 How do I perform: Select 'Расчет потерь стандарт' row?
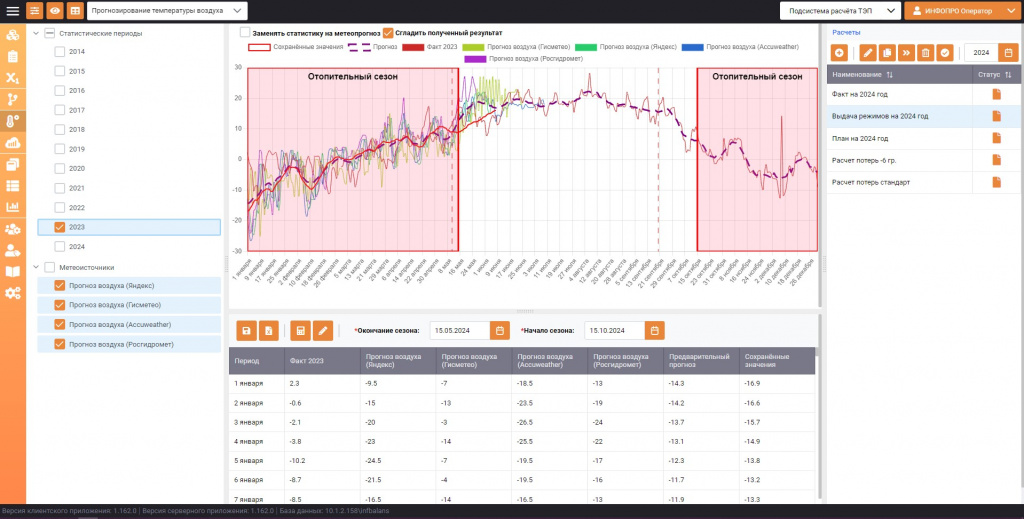tap(923, 183)
